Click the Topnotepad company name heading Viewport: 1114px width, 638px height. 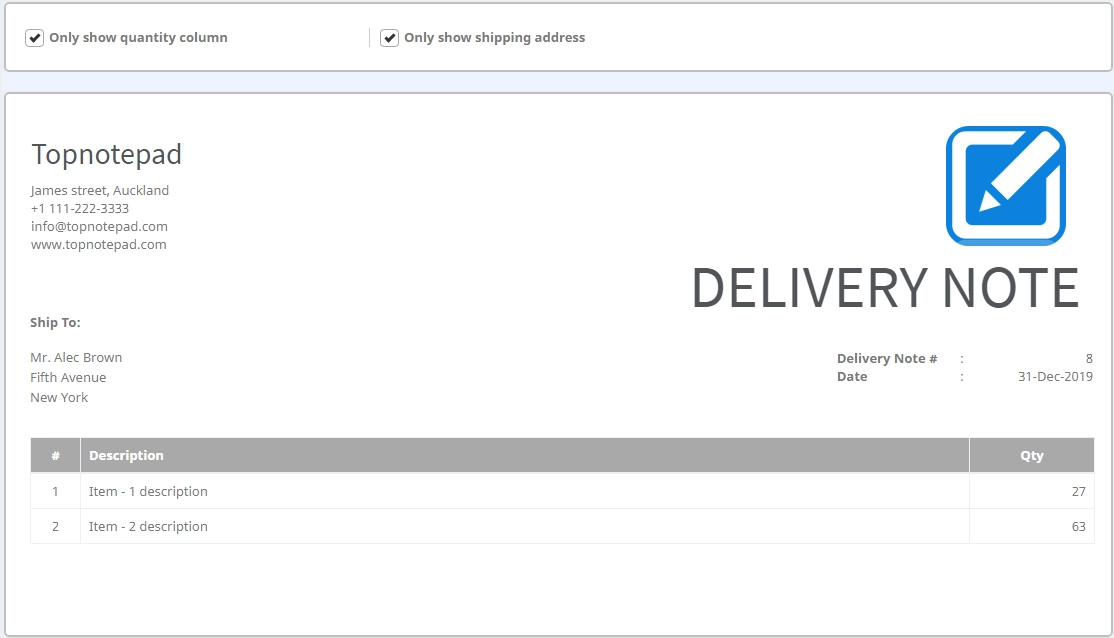[107, 154]
